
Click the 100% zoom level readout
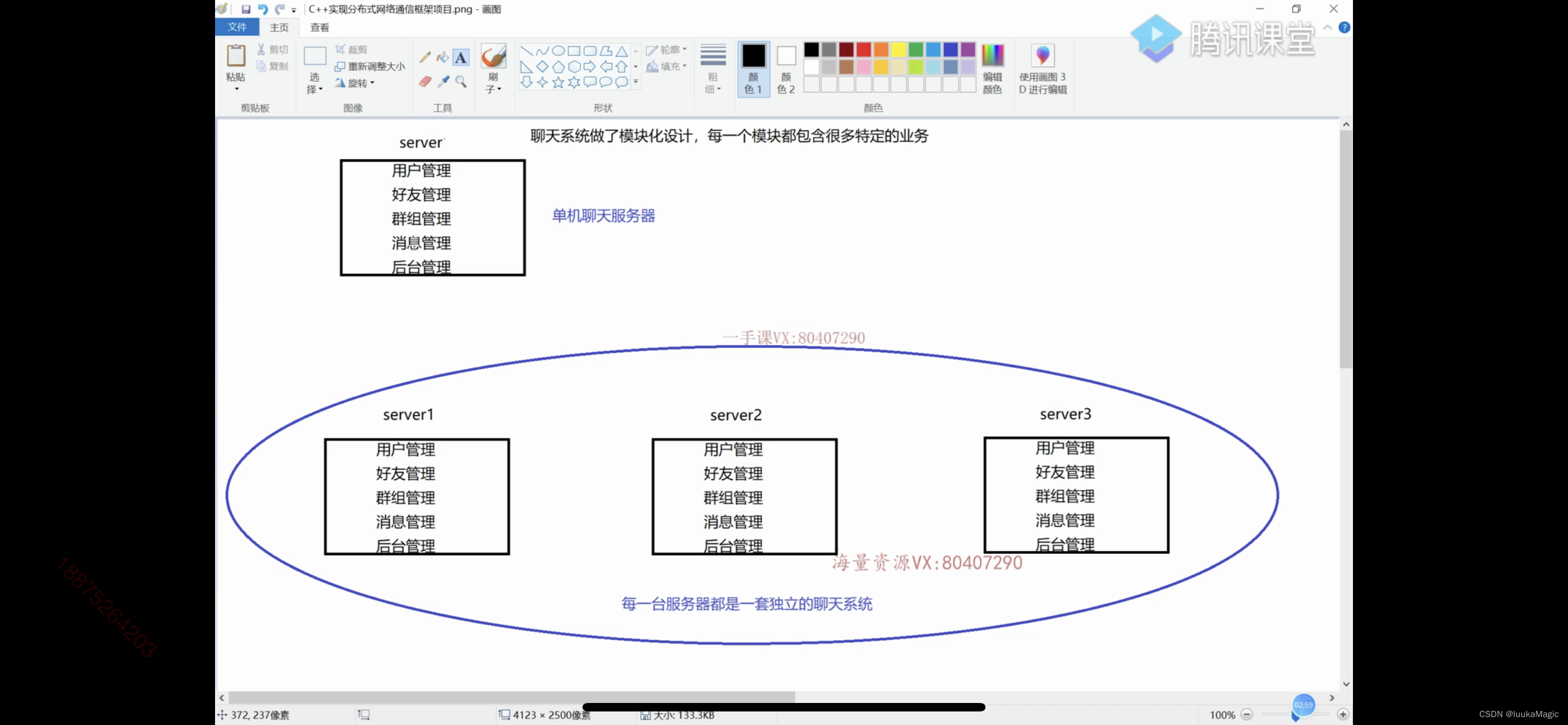click(x=1221, y=715)
